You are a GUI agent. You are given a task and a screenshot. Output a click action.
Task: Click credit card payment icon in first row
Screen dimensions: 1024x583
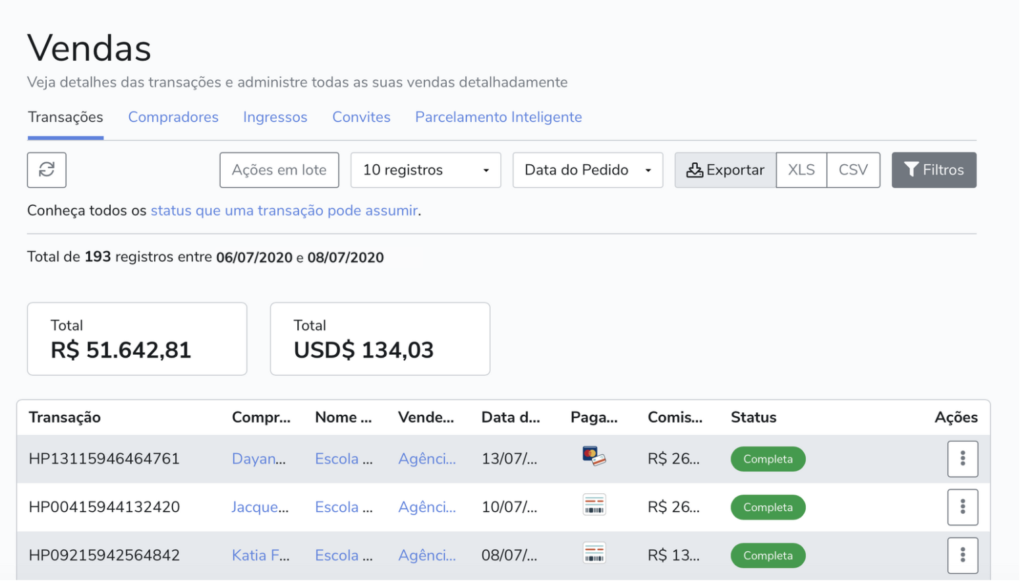pos(594,457)
